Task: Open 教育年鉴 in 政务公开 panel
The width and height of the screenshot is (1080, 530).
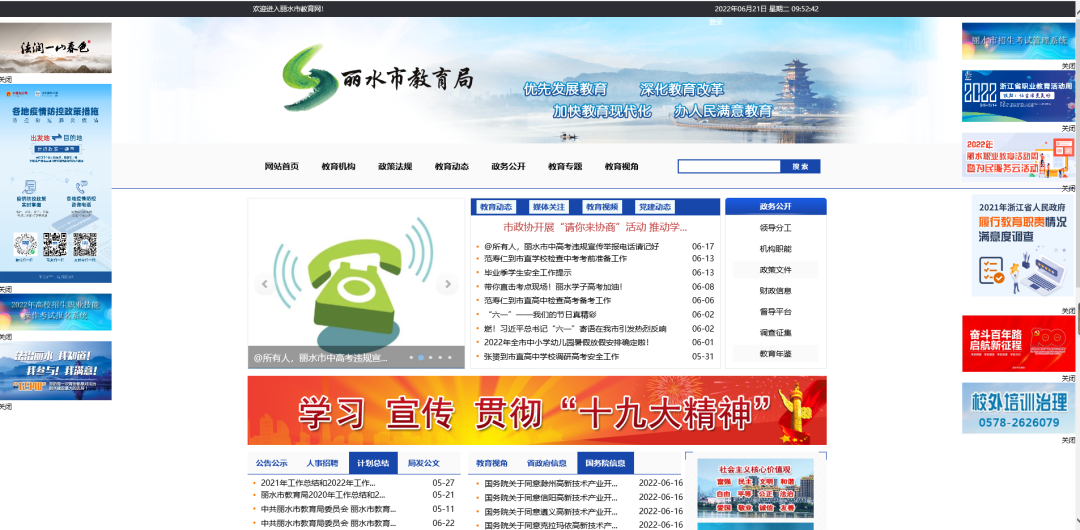Action: 776,354
